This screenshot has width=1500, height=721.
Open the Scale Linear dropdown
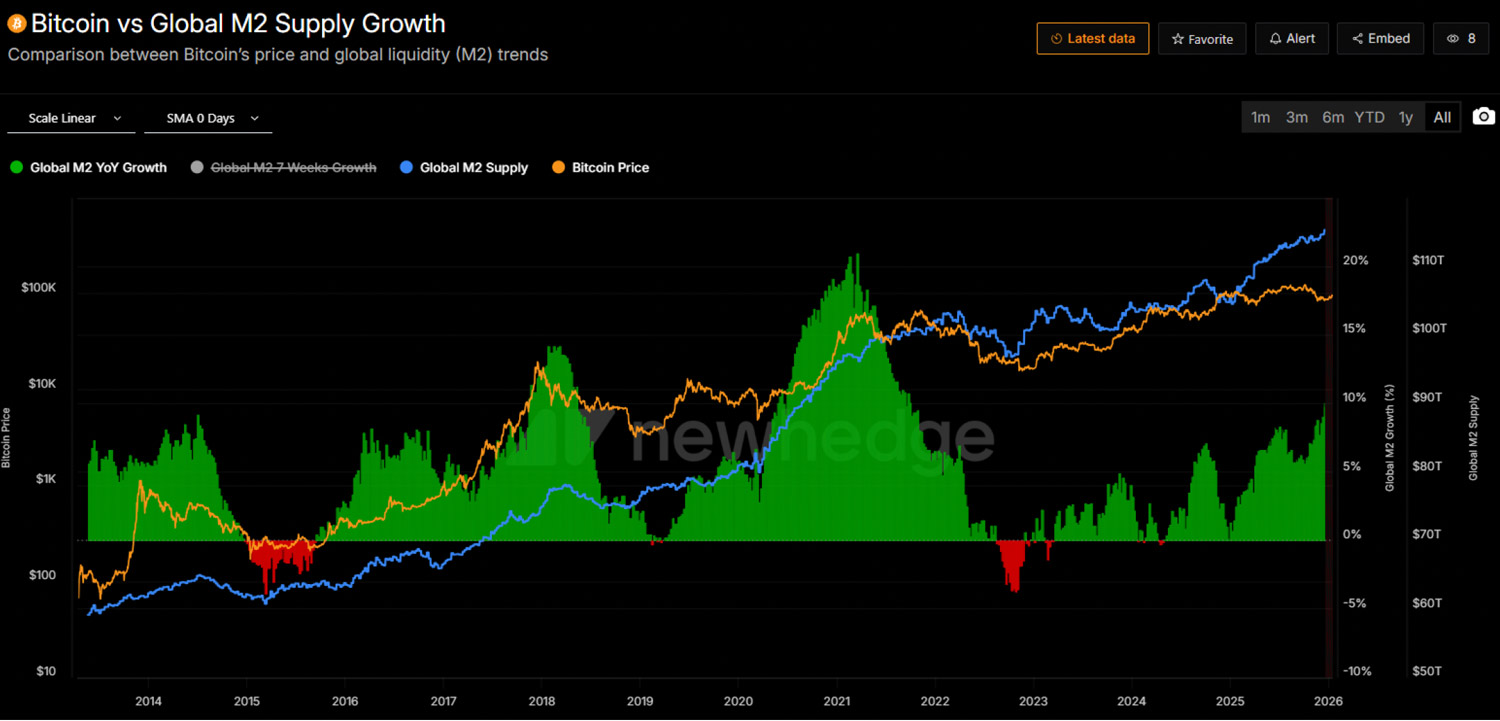click(x=74, y=118)
